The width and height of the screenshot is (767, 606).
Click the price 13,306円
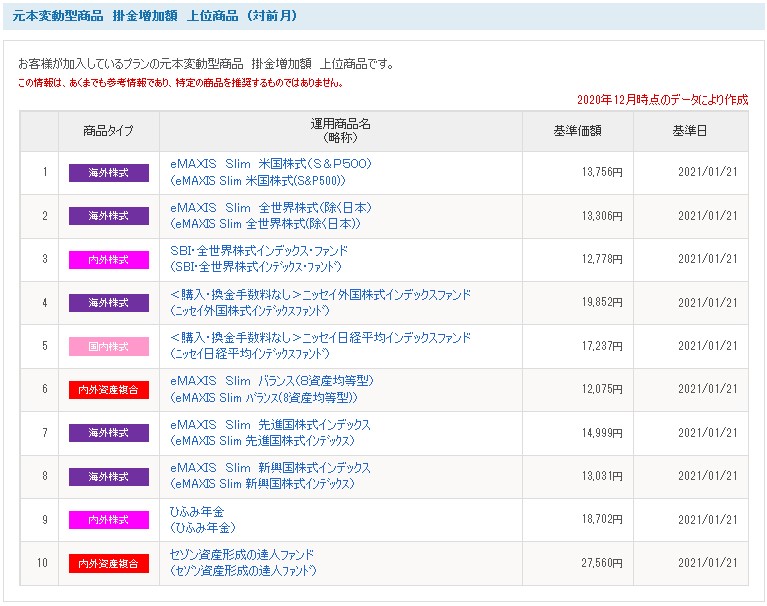(602, 216)
